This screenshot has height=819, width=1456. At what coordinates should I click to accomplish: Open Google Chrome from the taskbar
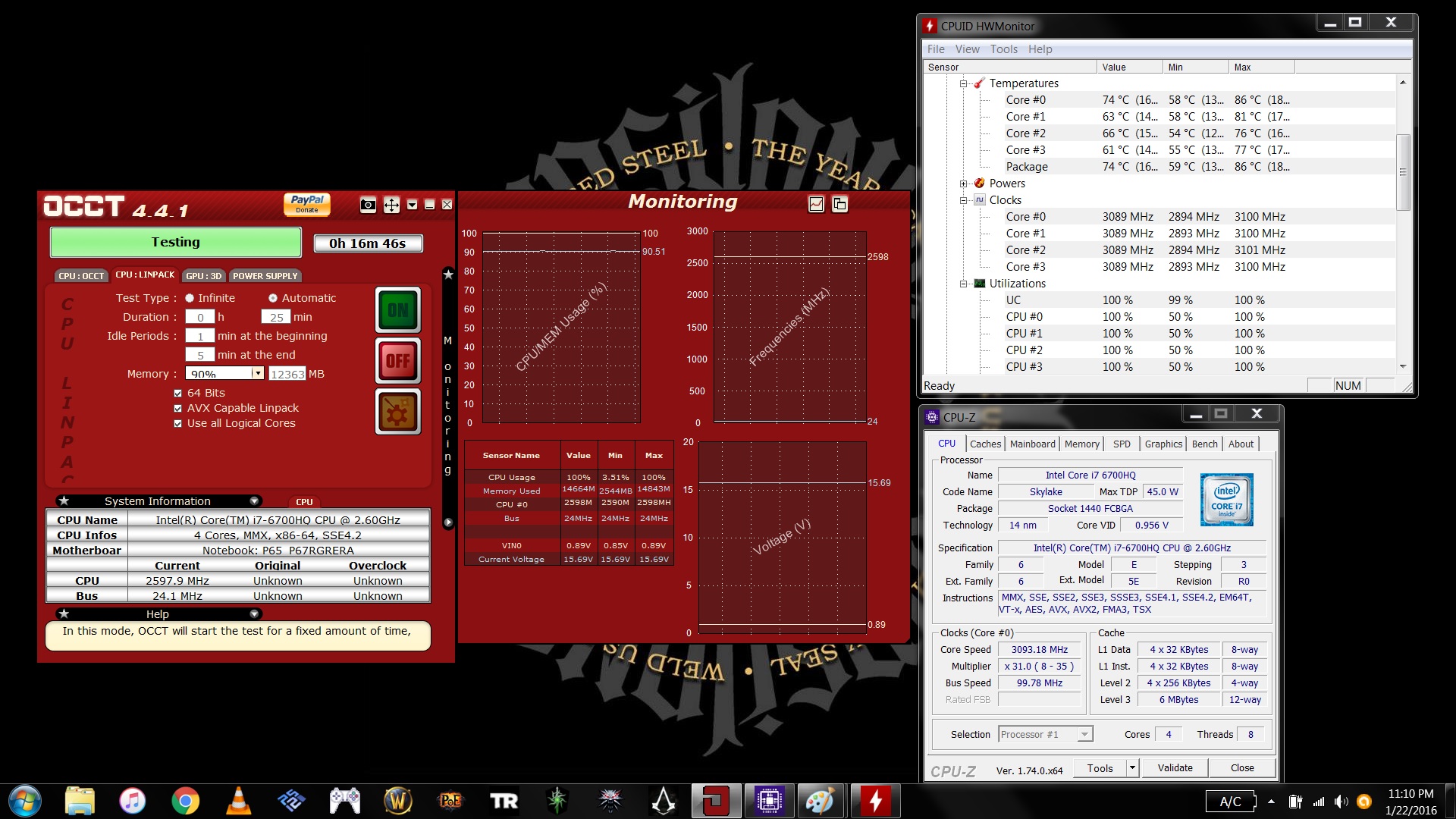coord(185,801)
